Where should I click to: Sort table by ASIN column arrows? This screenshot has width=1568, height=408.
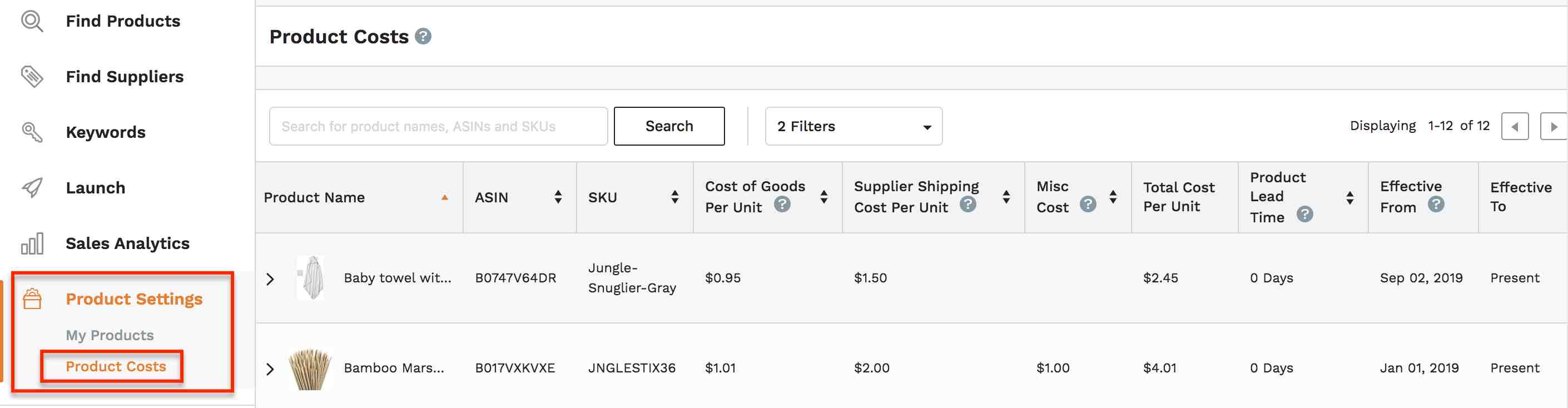click(x=558, y=197)
